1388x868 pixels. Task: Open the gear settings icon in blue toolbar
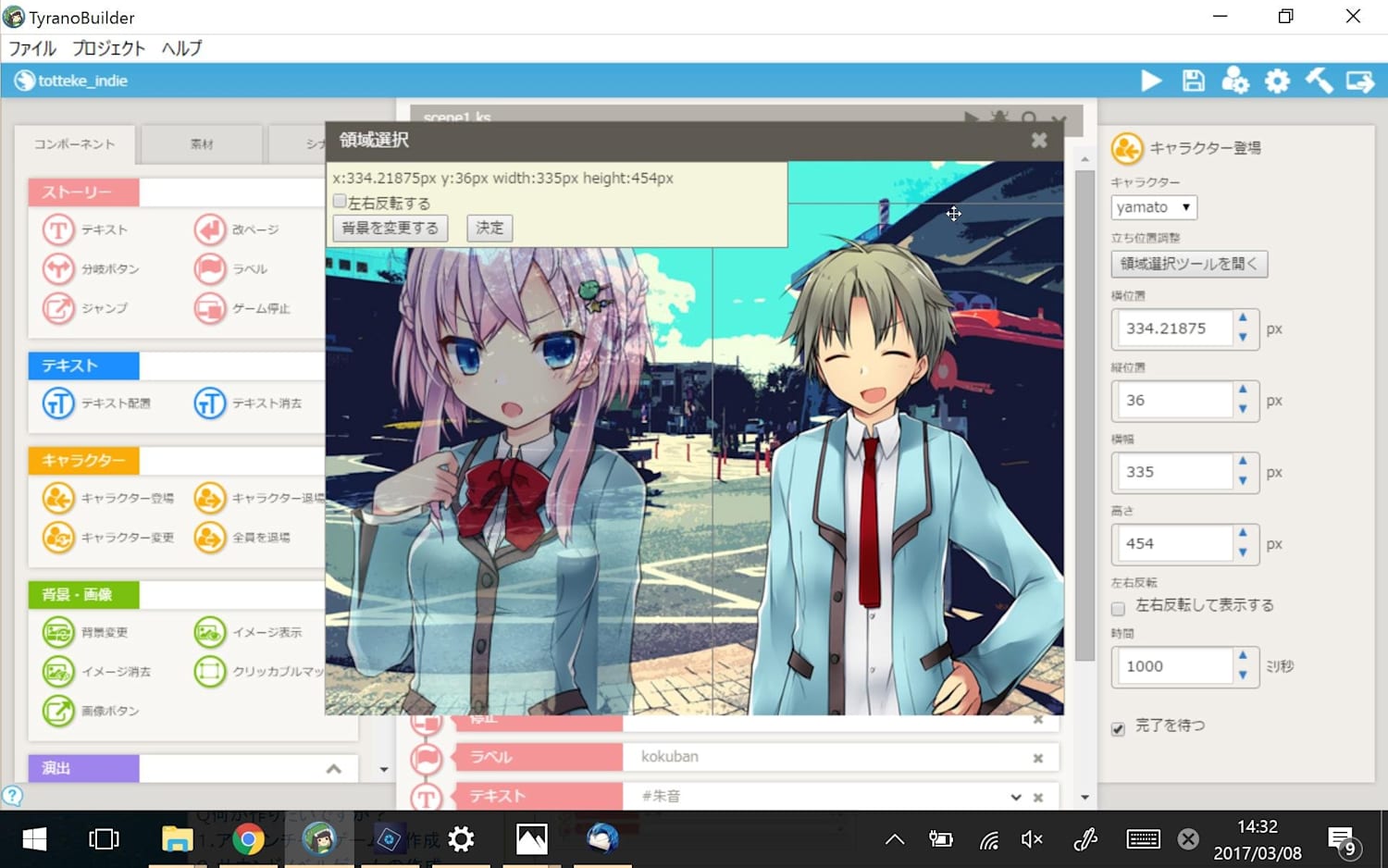tap(1277, 81)
